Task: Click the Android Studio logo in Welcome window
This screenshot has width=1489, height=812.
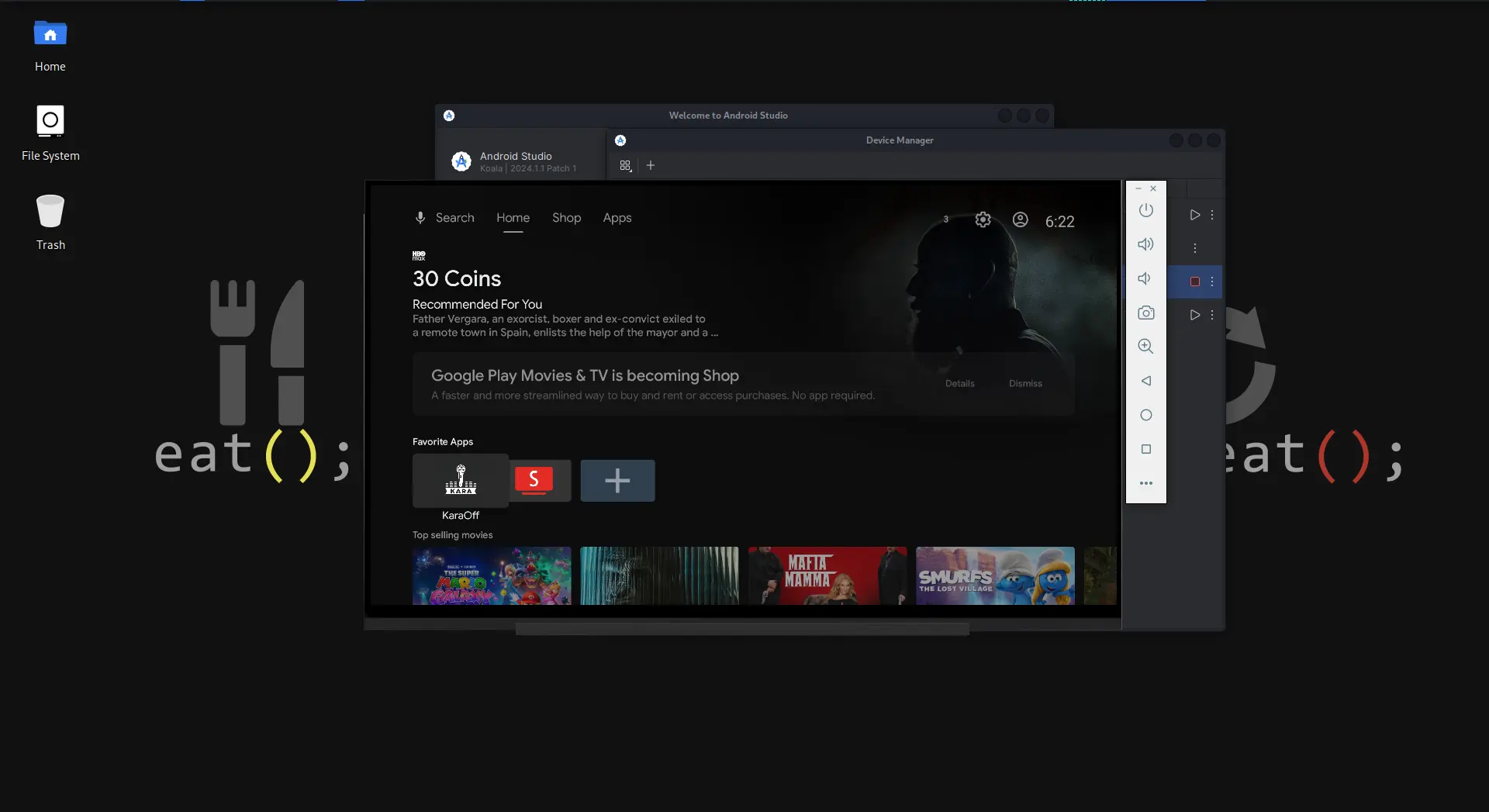Action: (461, 161)
